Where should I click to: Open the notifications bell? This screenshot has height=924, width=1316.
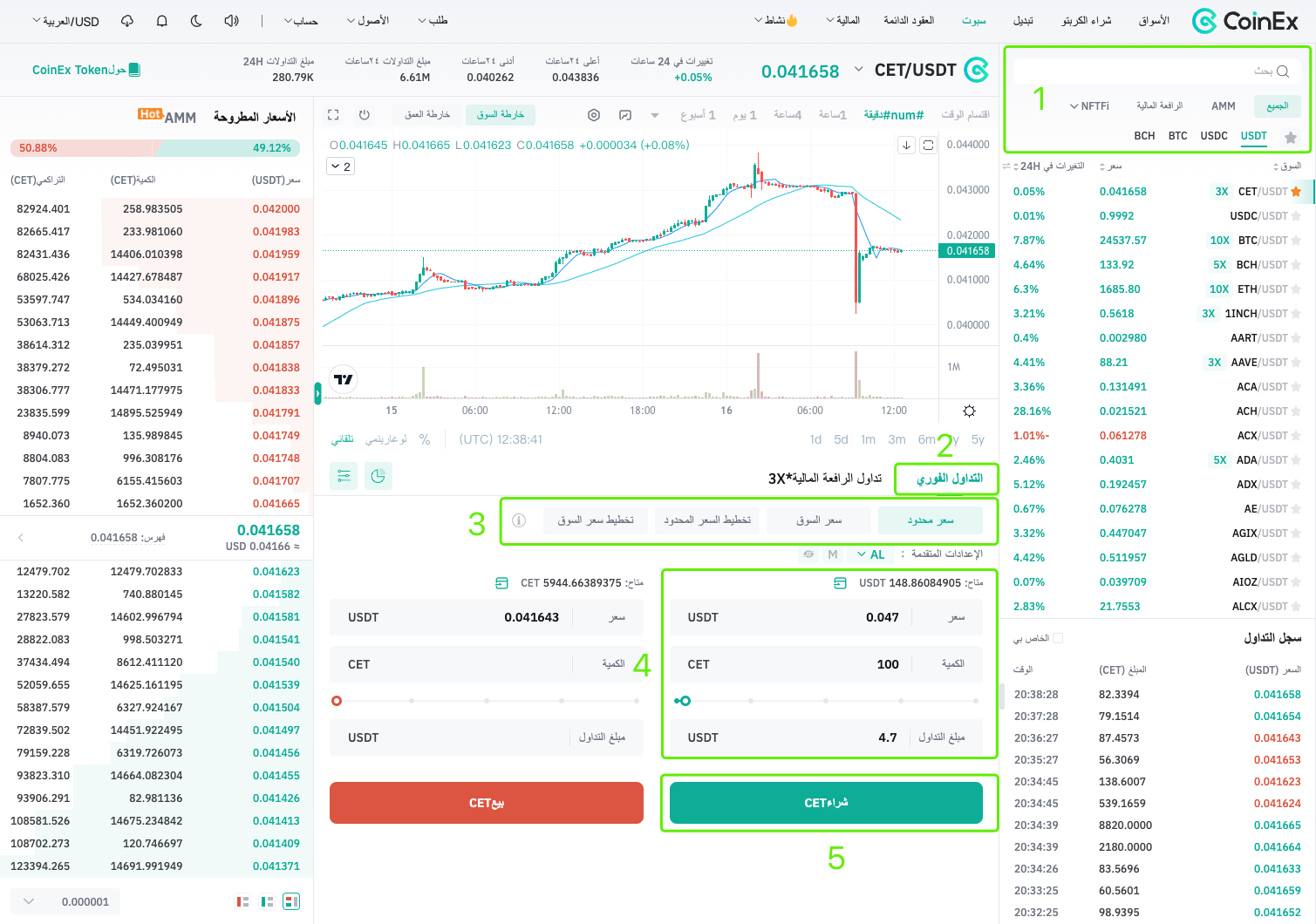[x=162, y=21]
